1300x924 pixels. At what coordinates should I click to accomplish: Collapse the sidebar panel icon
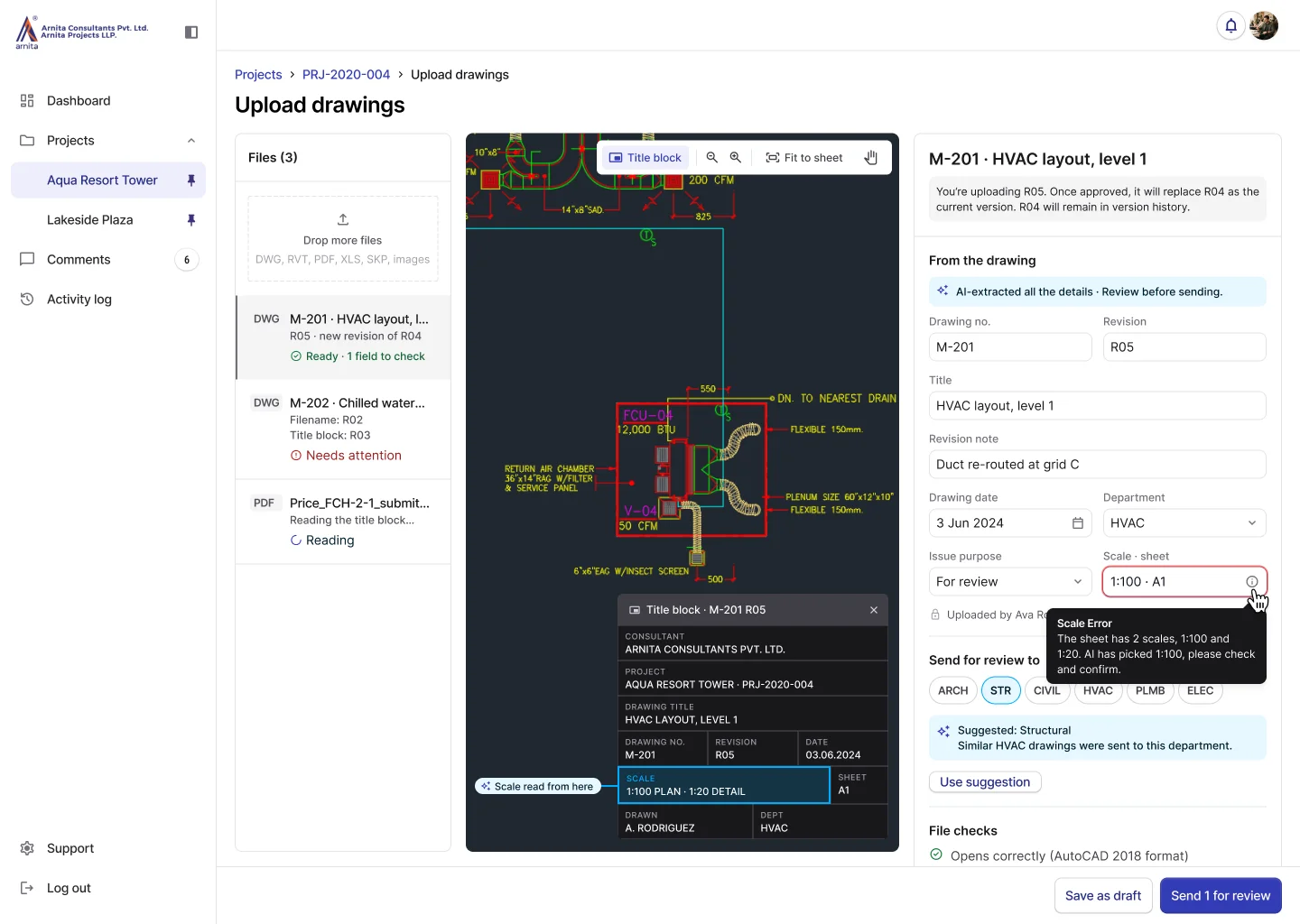click(x=191, y=32)
